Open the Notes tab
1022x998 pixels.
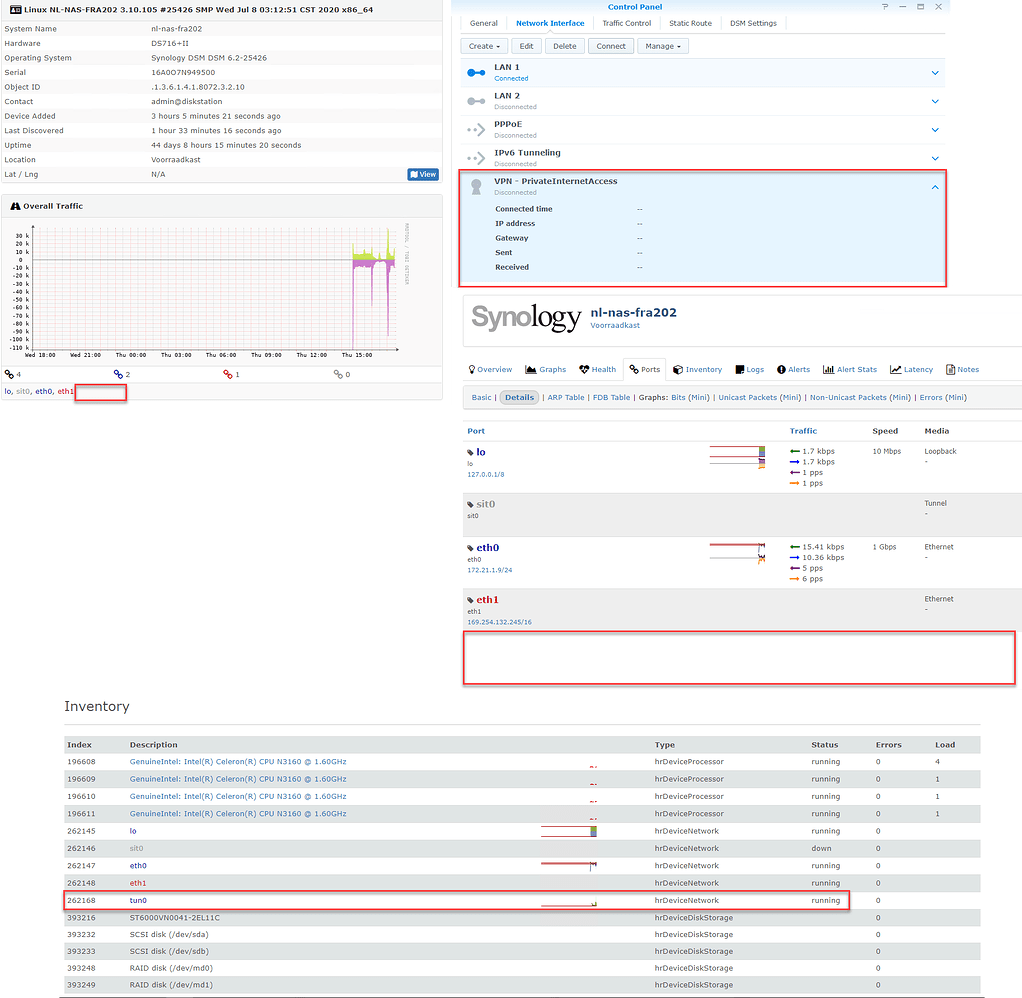click(962, 370)
